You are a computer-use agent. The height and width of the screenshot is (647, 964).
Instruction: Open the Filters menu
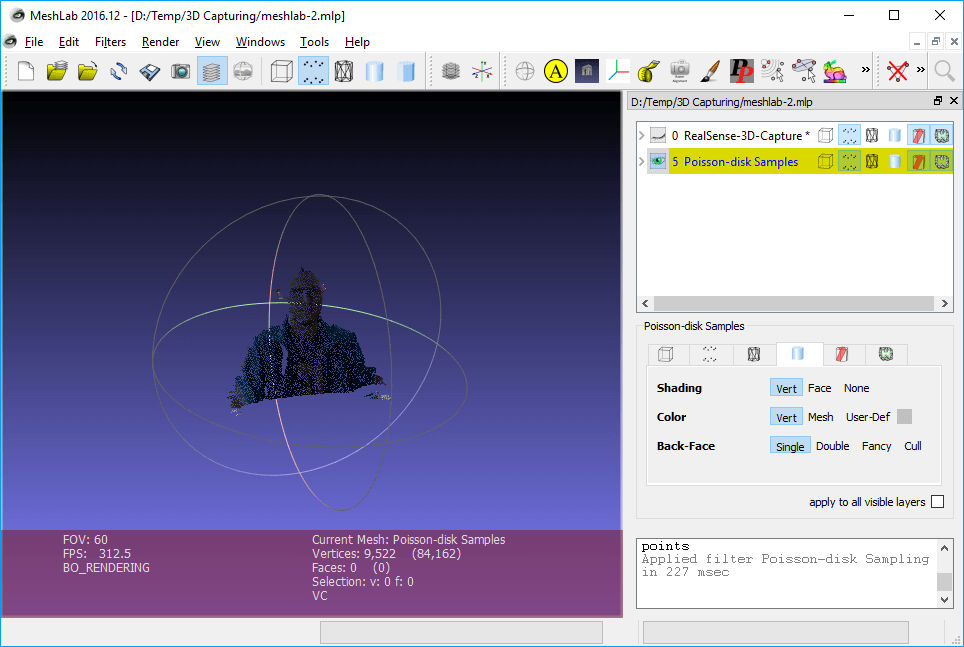point(110,42)
